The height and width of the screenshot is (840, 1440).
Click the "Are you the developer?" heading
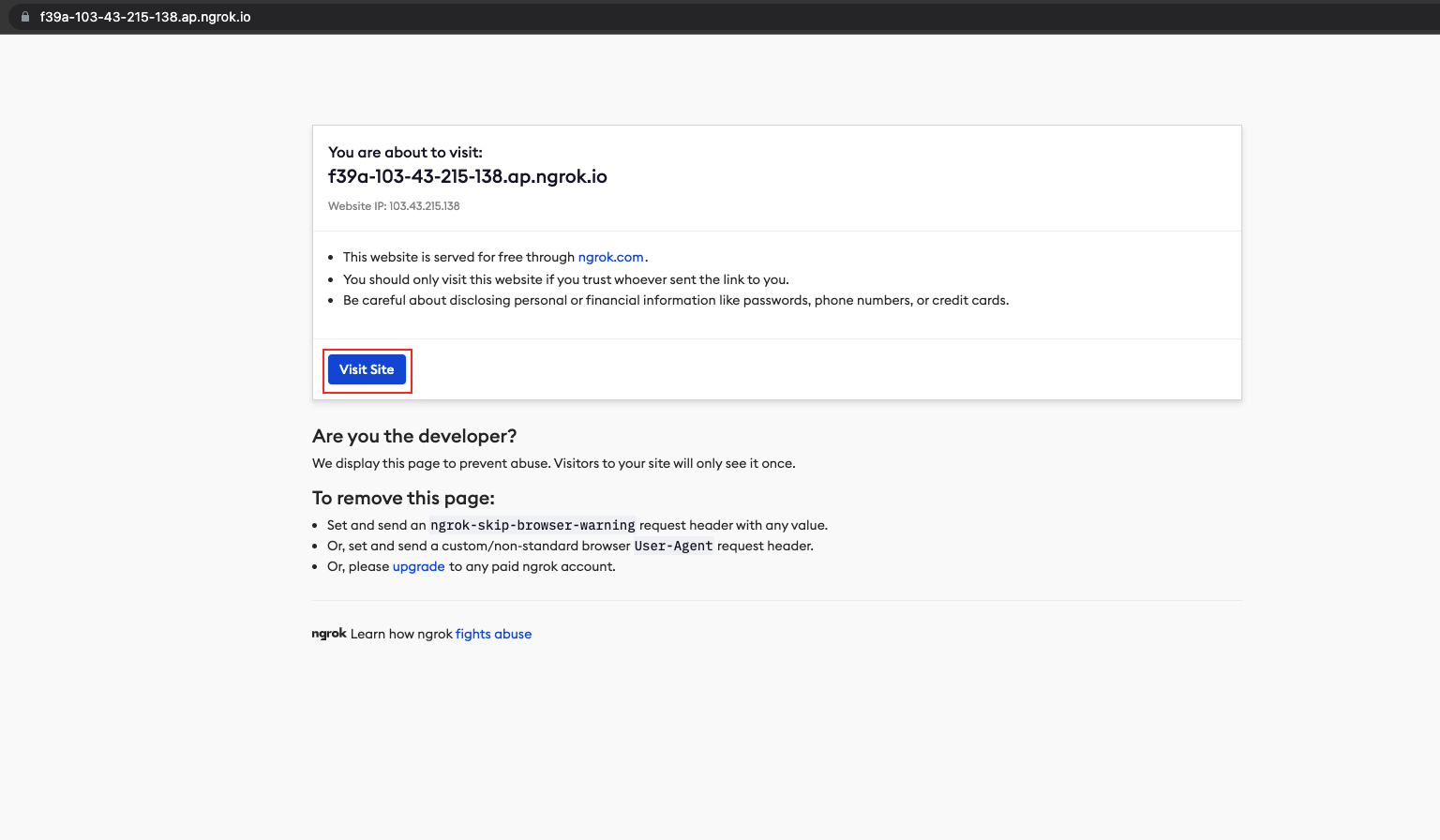(414, 436)
